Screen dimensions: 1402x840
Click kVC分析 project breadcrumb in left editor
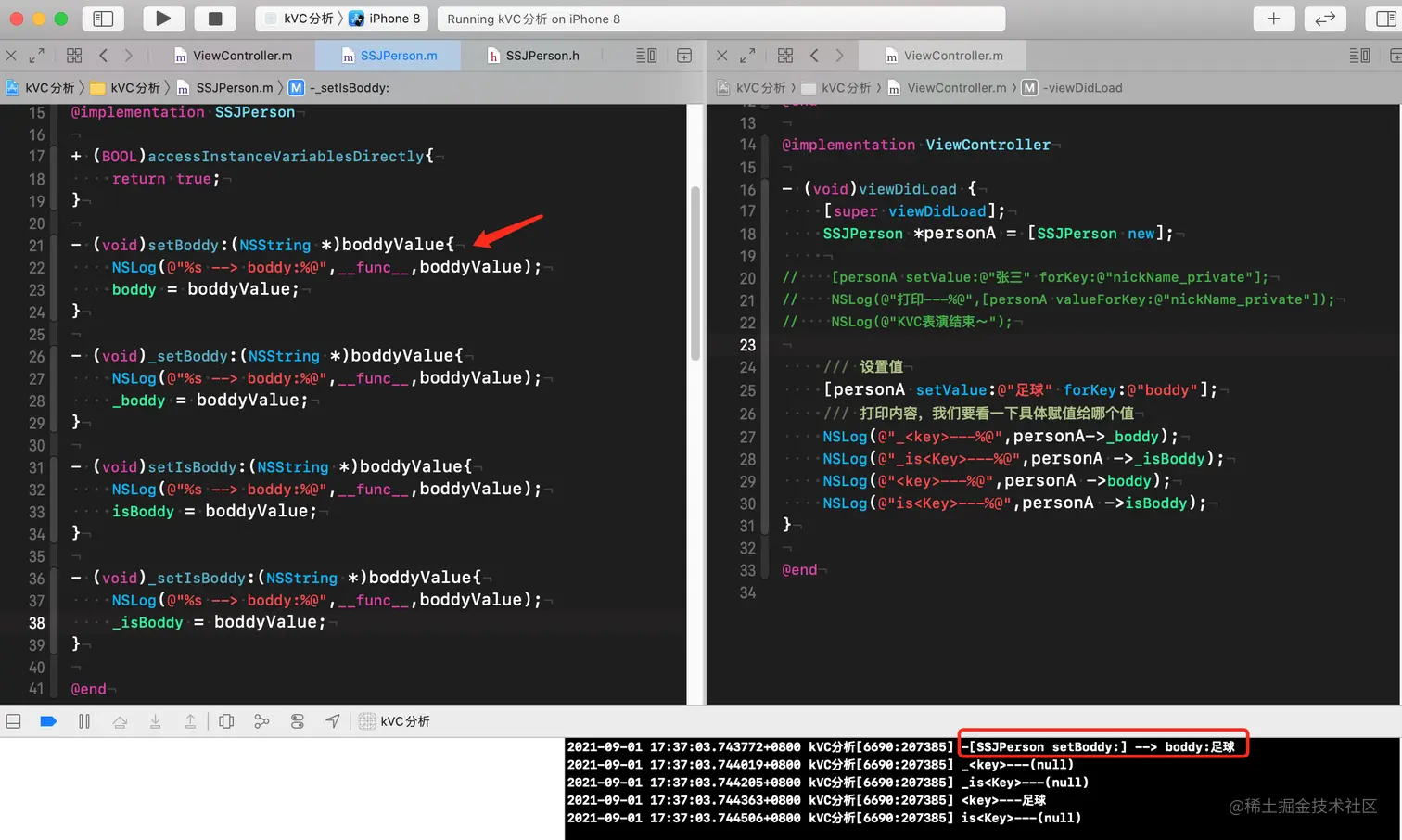(40, 88)
